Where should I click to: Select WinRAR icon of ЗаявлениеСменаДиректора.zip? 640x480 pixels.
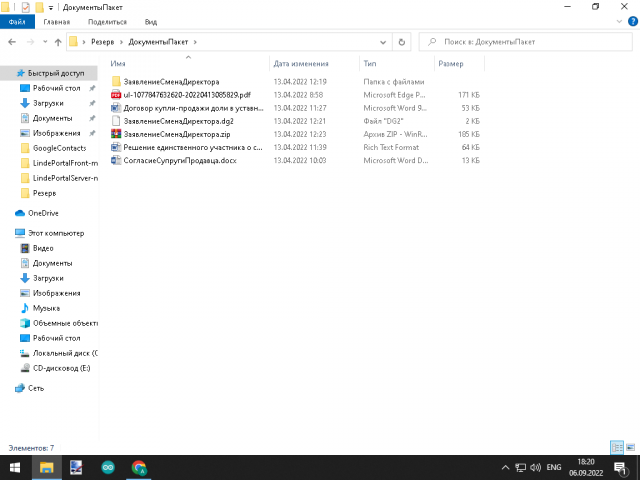pos(116,134)
